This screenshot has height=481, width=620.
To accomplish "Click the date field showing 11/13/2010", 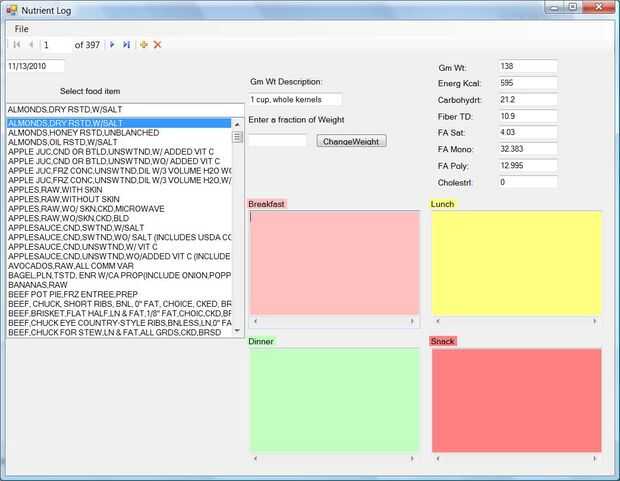I will click(35, 66).
